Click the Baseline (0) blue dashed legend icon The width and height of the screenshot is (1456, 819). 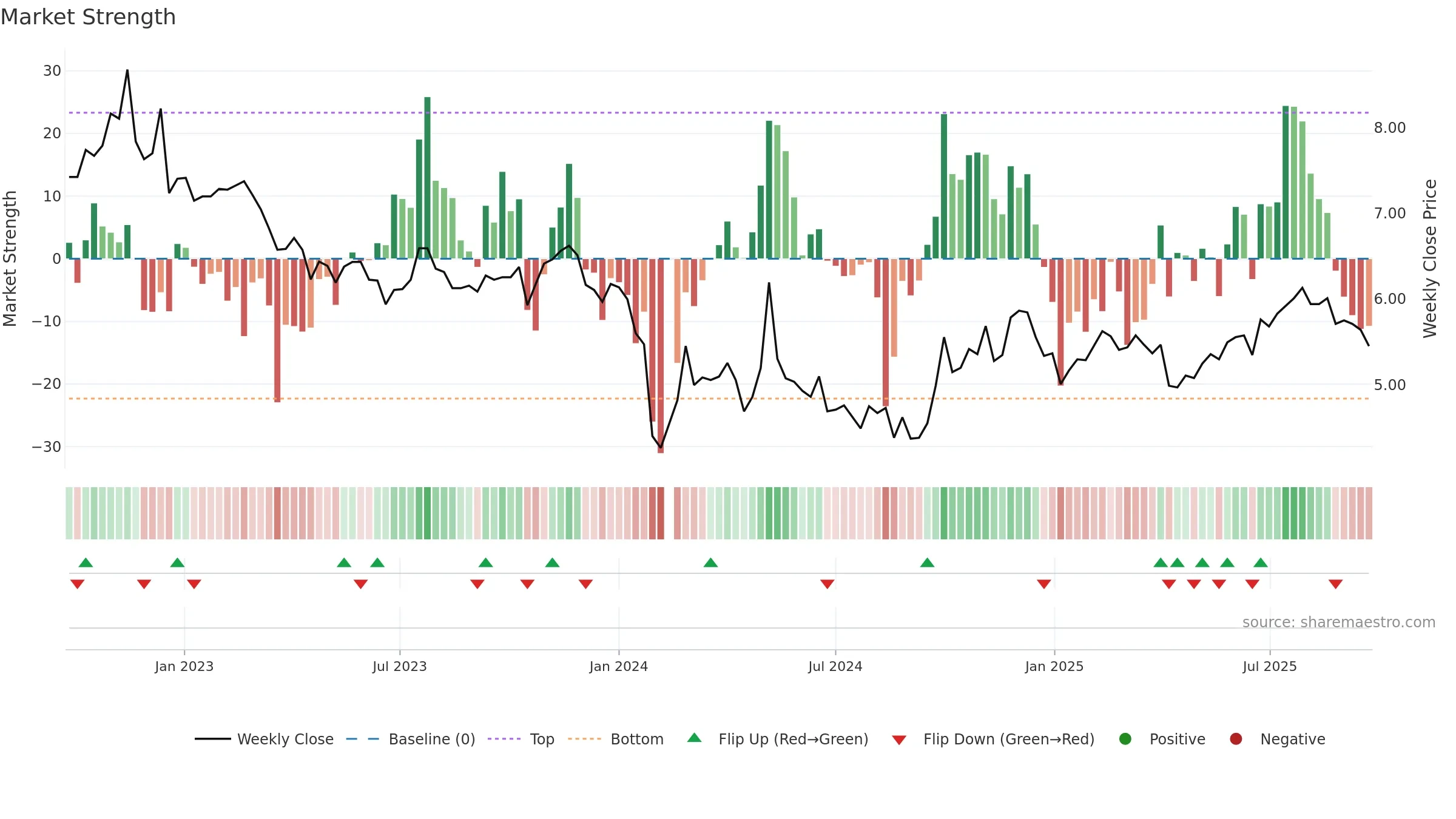[x=362, y=739]
